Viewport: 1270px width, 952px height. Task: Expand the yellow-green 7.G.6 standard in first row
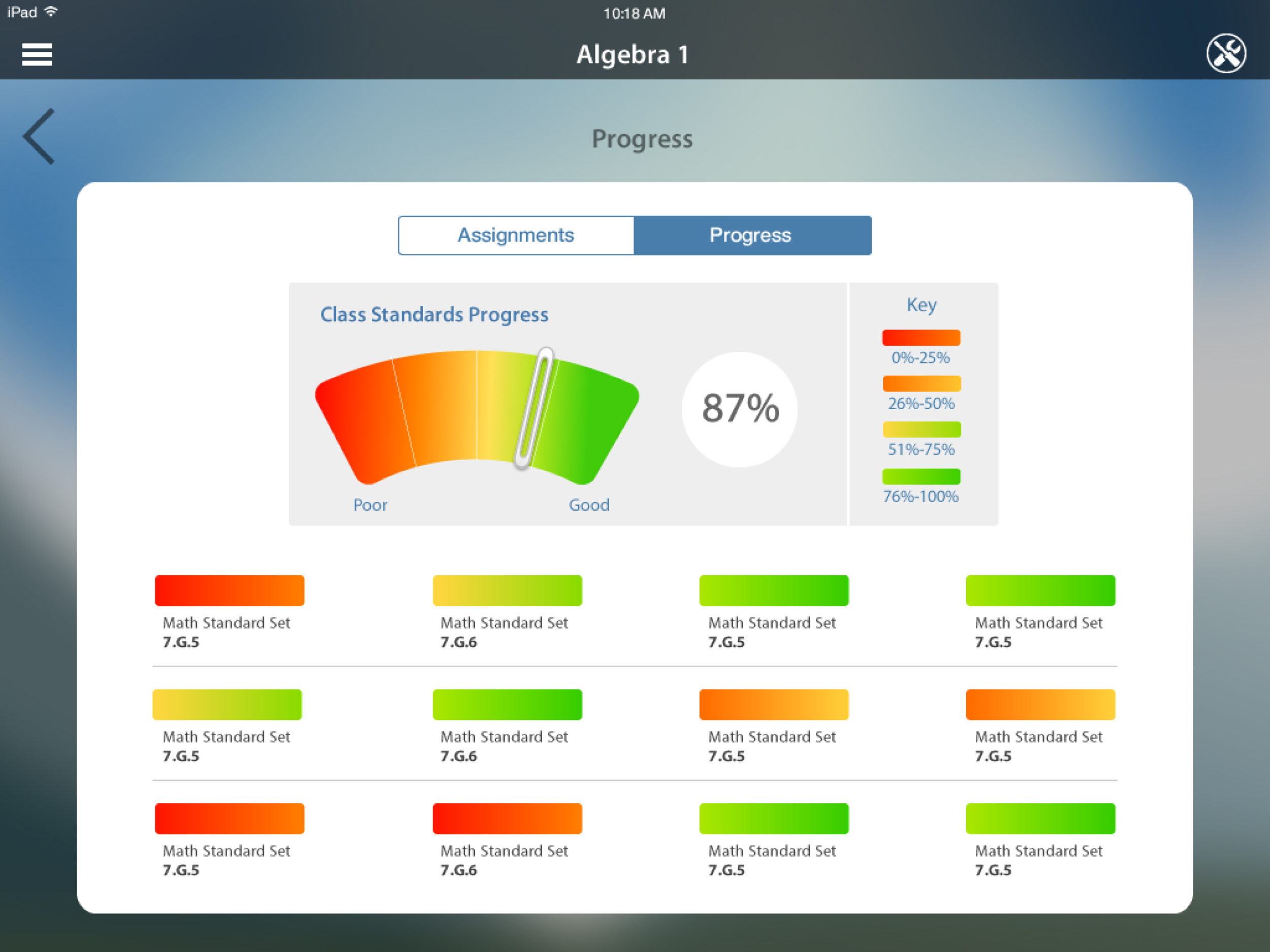point(507,590)
